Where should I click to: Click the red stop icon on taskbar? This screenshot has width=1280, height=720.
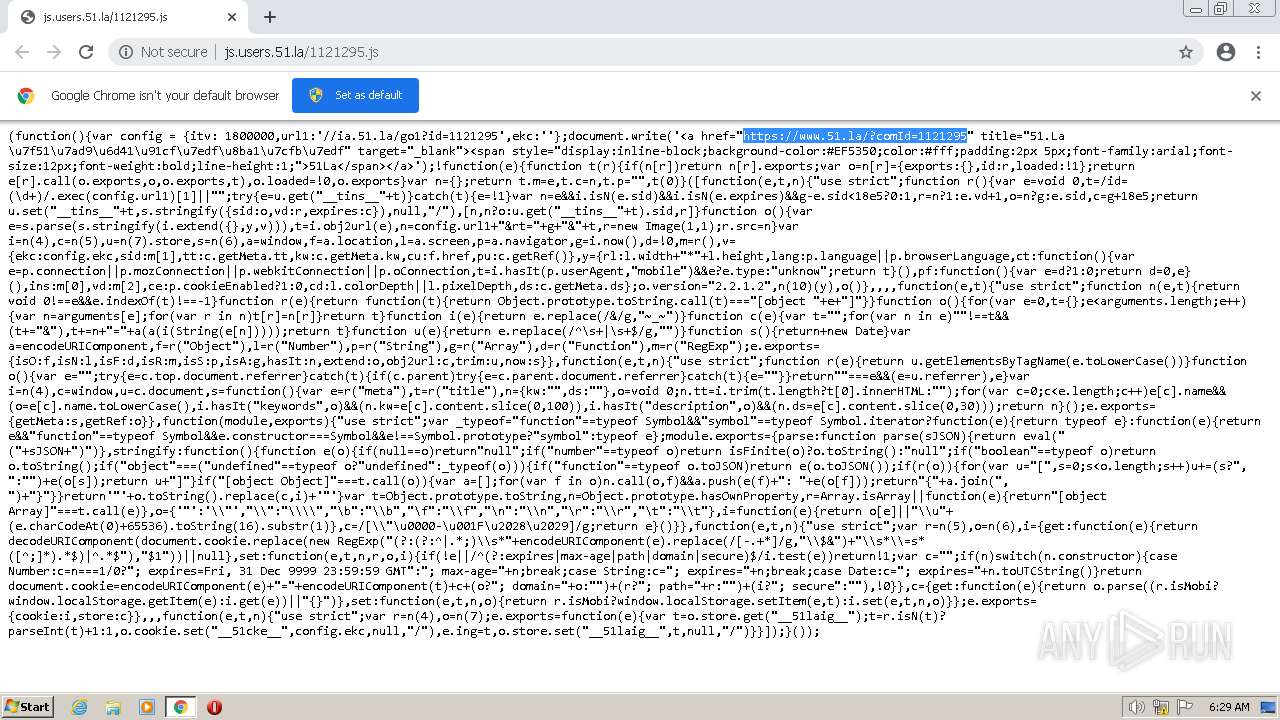[214, 707]
